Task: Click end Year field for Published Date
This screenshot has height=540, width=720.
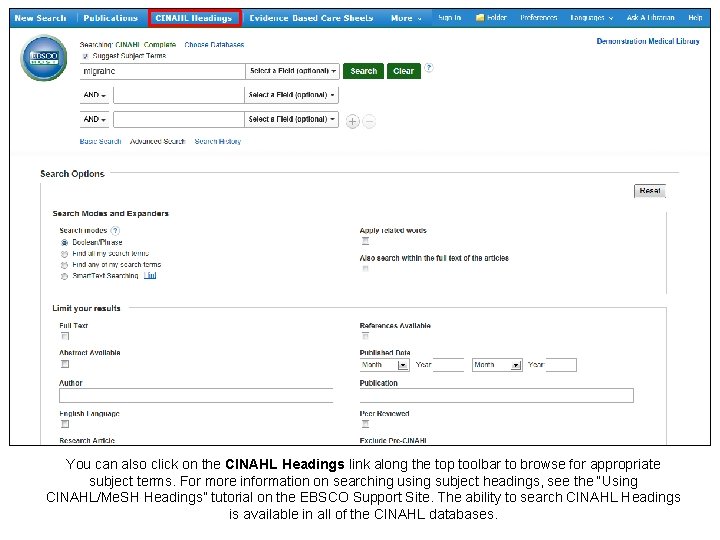Action: 561,365
